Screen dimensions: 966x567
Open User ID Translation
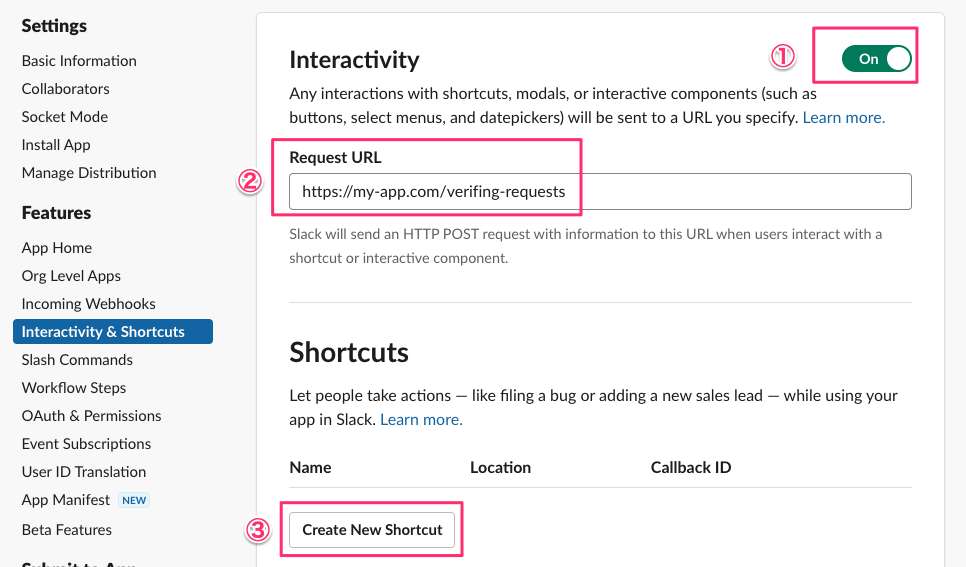84,472
